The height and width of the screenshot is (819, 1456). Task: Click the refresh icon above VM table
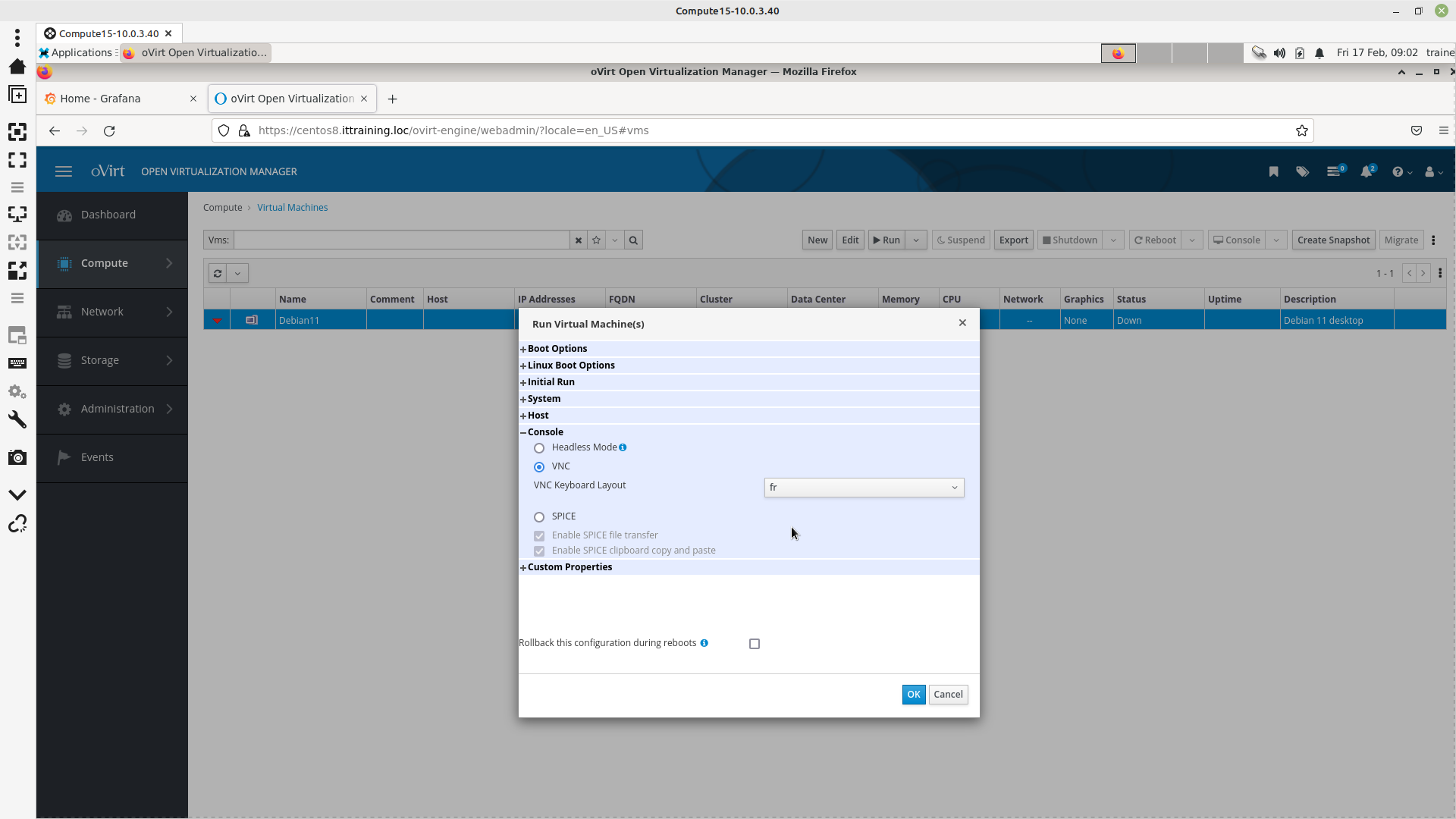click(218, 274)
